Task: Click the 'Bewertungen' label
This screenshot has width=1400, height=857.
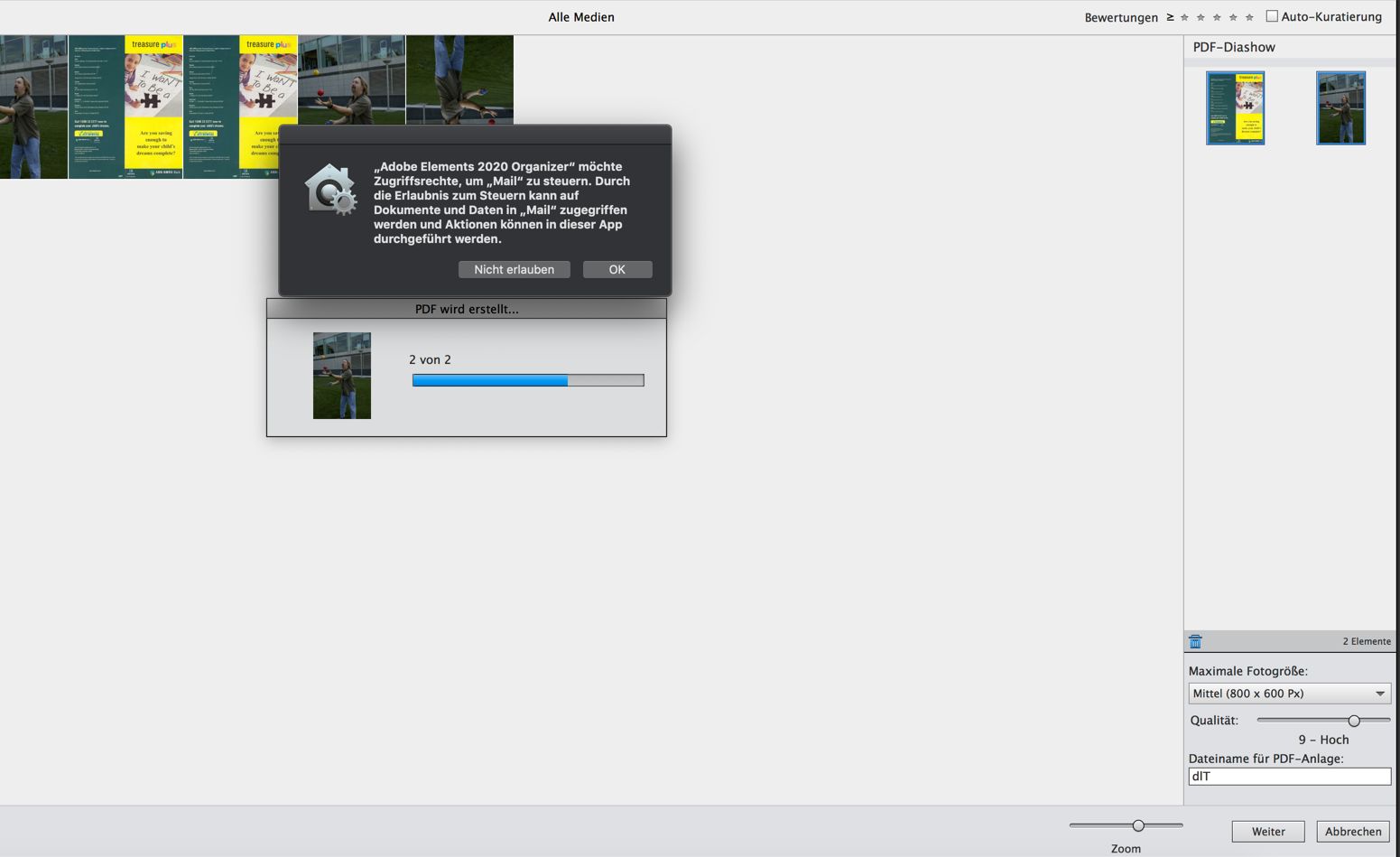Action: (x=1121, y=17)
